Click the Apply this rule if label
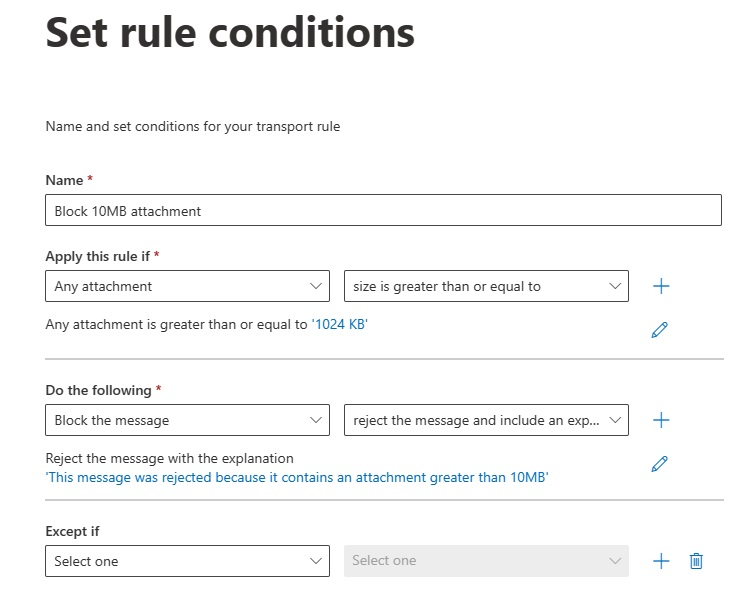 click(x=98, y=256)
